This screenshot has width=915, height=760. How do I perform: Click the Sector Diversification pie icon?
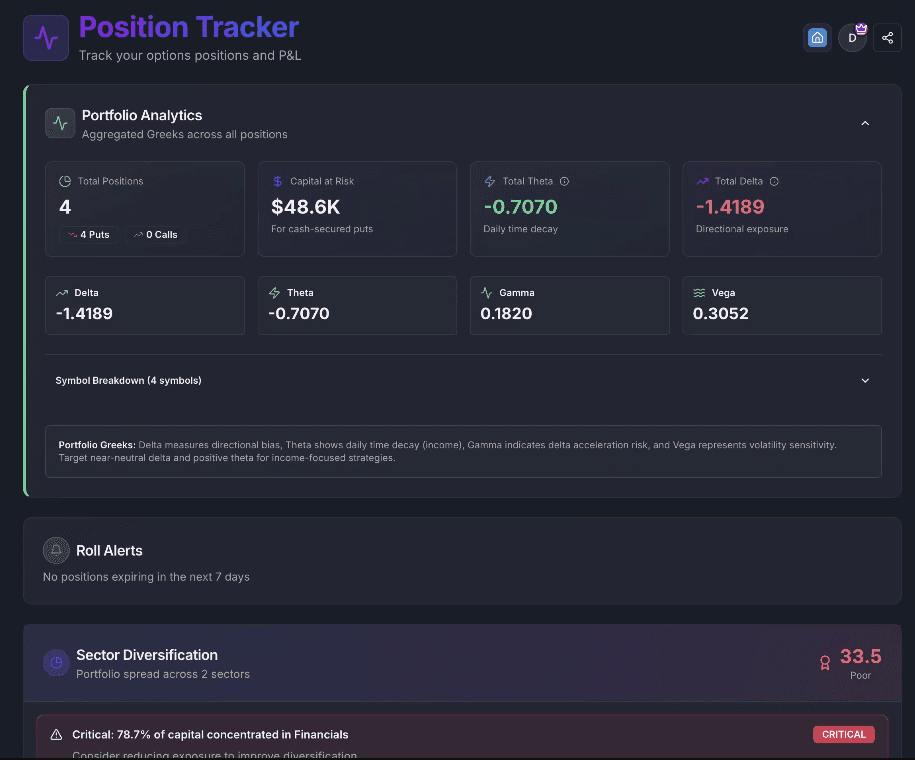[x=56, y=662]
